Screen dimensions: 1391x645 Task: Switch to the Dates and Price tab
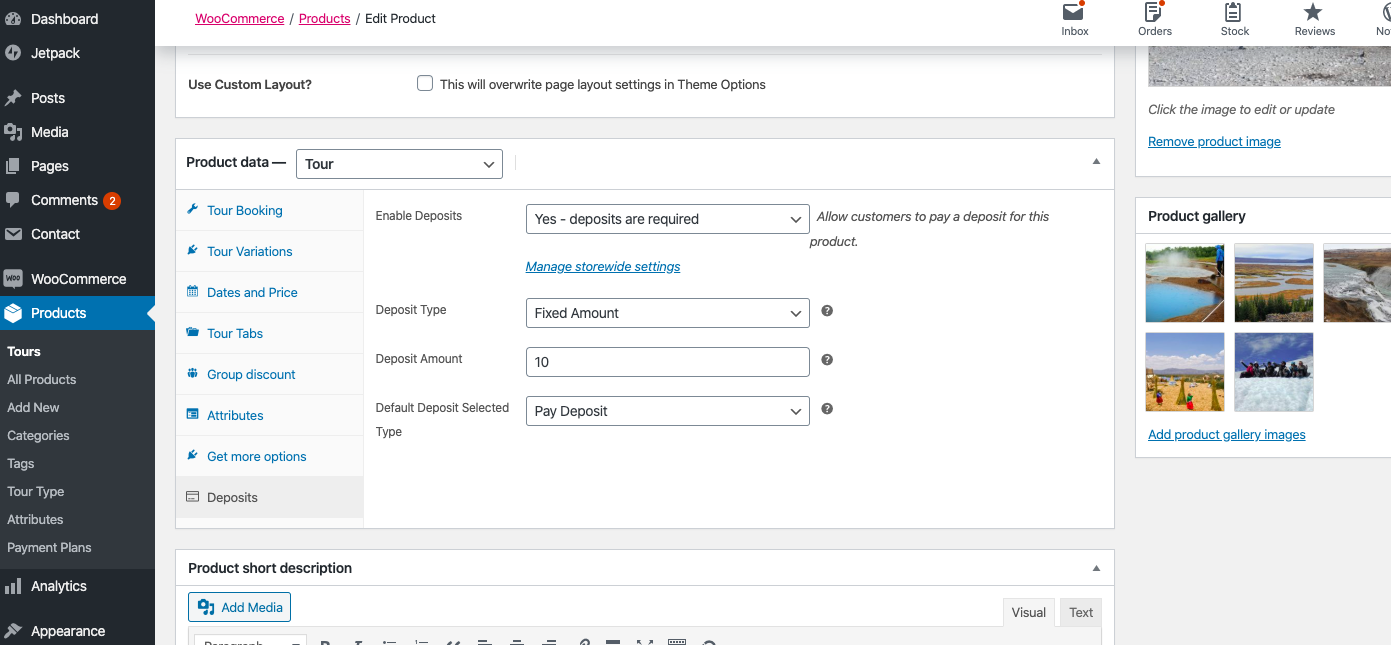[252, 292]
